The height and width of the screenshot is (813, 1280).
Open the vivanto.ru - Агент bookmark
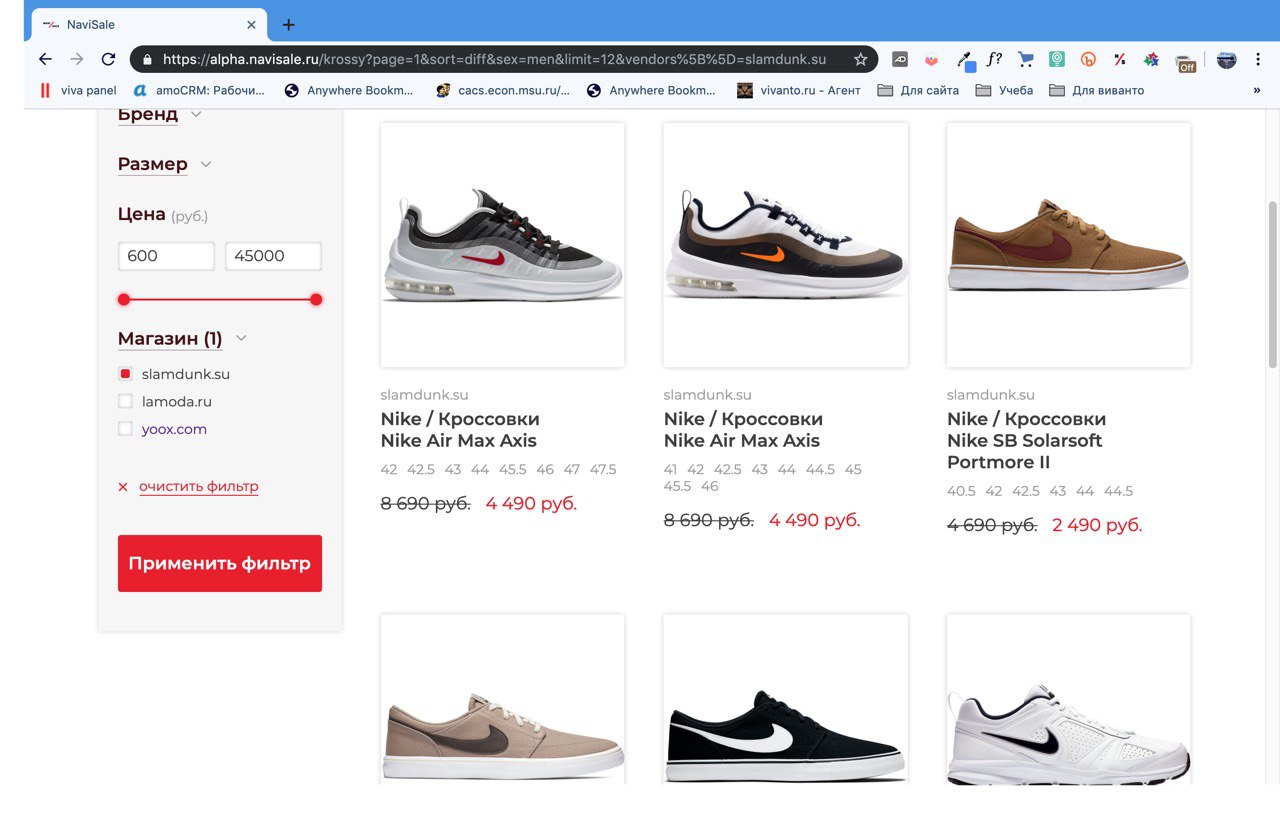pos(798,90)
